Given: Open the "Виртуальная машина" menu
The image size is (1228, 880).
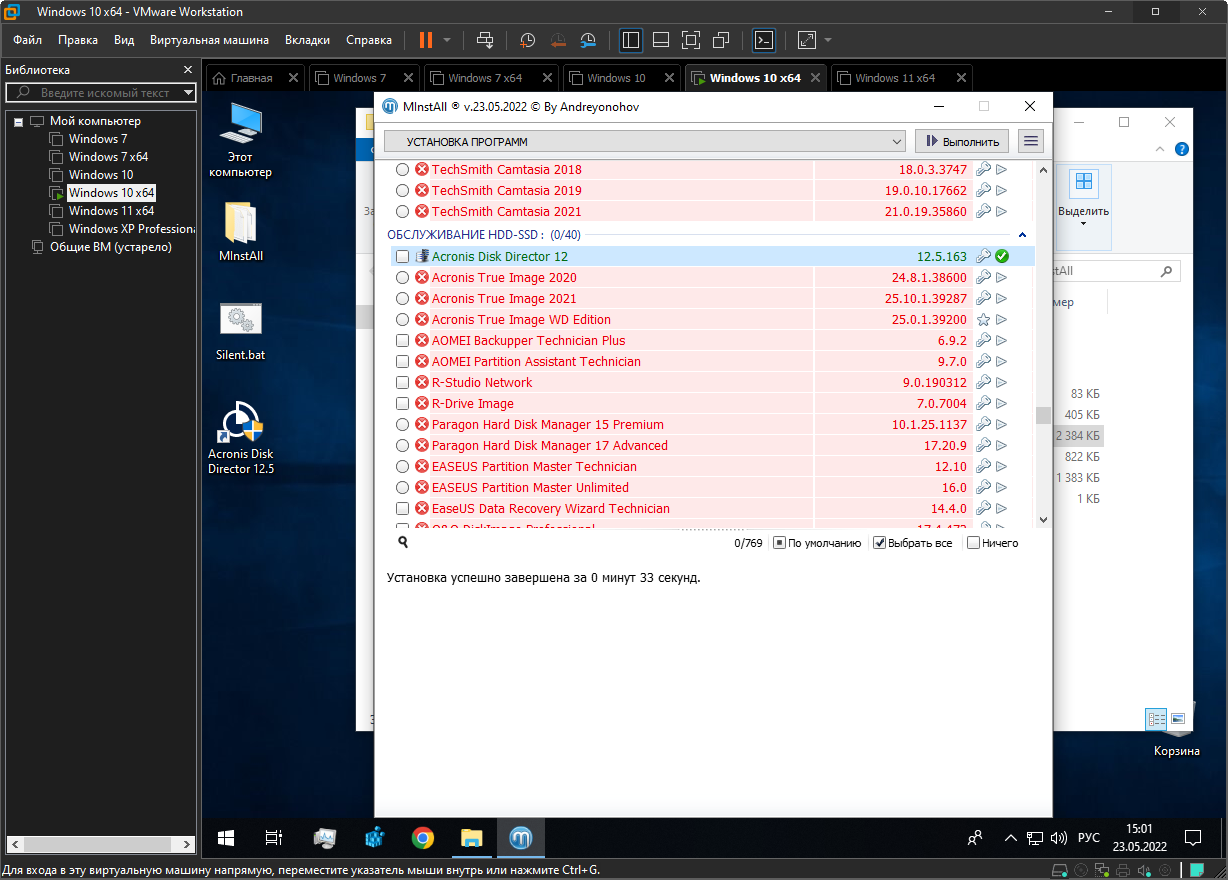Looking at the screenshot, I should click(x=209, y=40).
